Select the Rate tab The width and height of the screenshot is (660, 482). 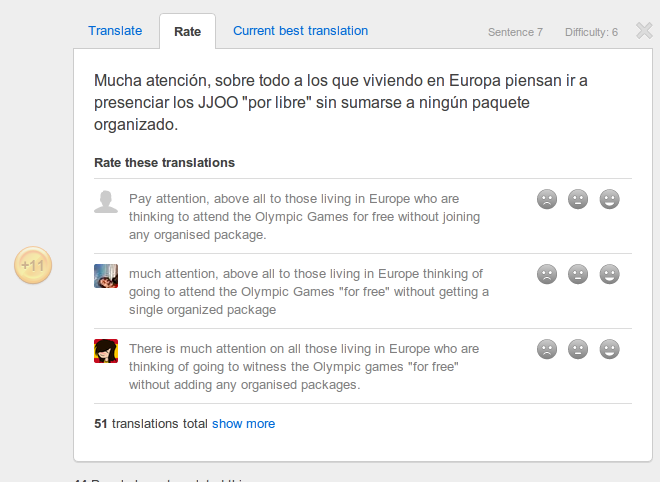187,32
